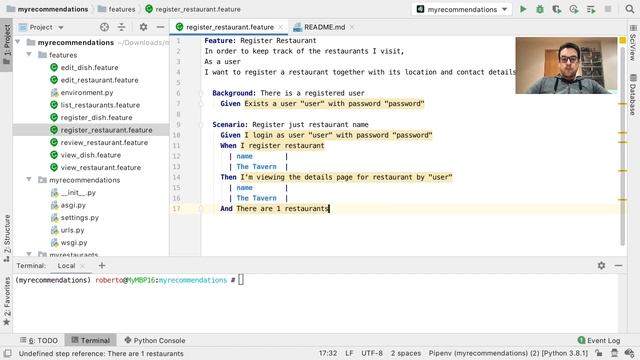Open the Pipenv interpreter selector

[x=508, y=353]
